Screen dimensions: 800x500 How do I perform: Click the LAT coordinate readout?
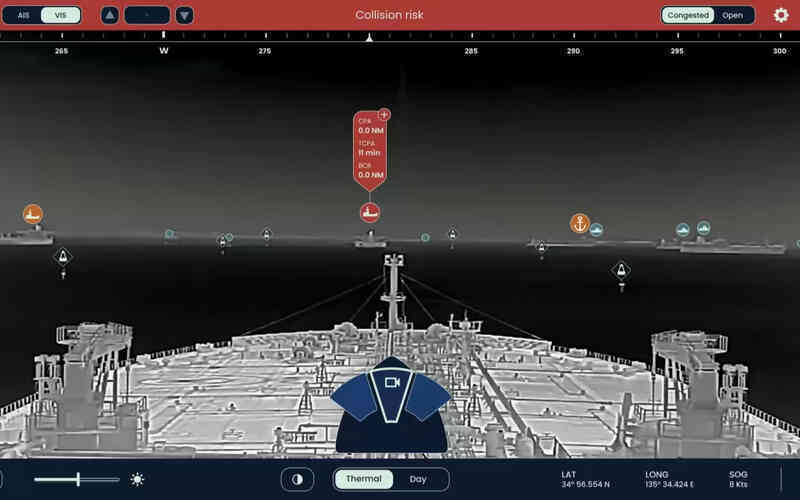point(585,479)
